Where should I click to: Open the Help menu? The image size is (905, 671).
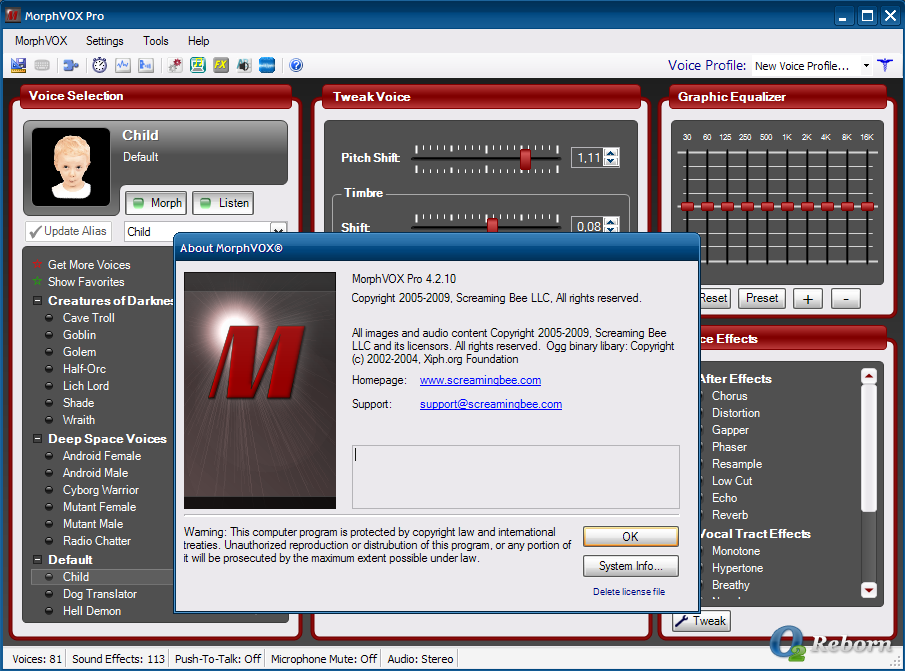click(199, 41)
